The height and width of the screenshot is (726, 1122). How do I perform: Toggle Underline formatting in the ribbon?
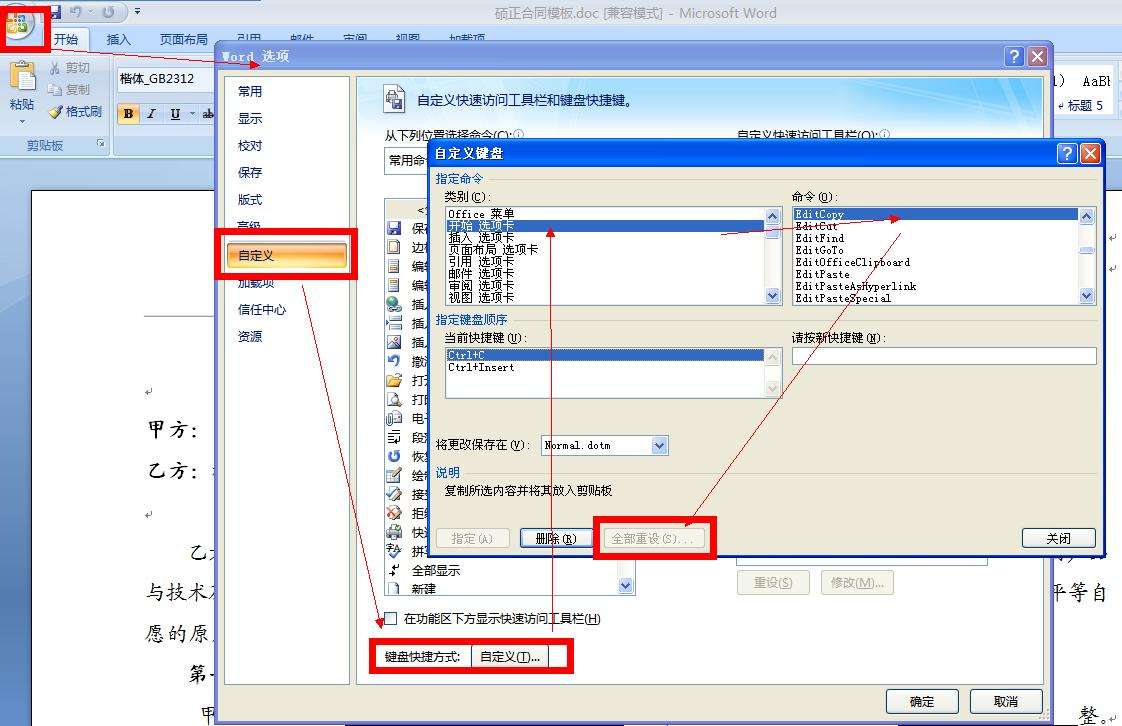pos(175,113)
